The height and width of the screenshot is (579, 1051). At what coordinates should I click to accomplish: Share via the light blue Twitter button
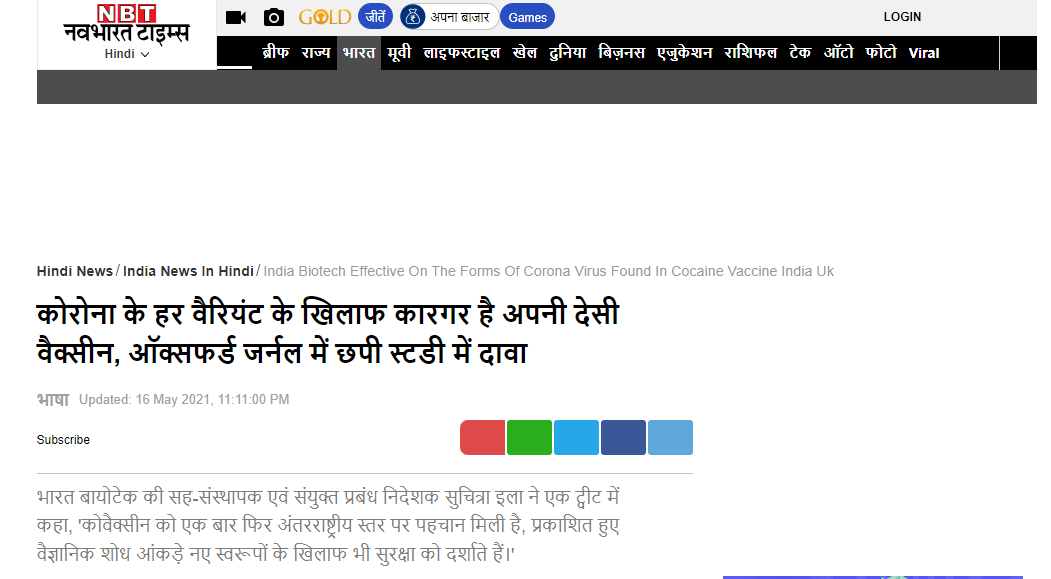pos(576,437)
